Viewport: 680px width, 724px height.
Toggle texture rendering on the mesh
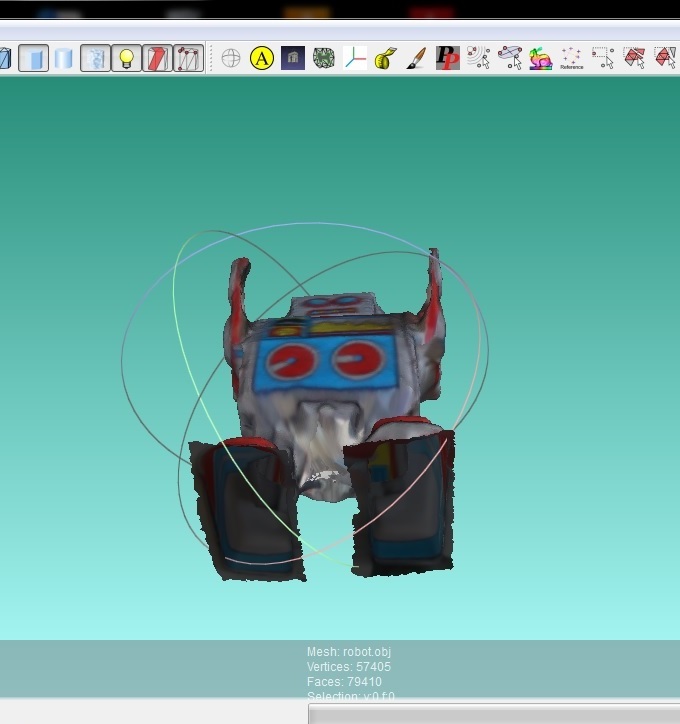pos(95,58)
